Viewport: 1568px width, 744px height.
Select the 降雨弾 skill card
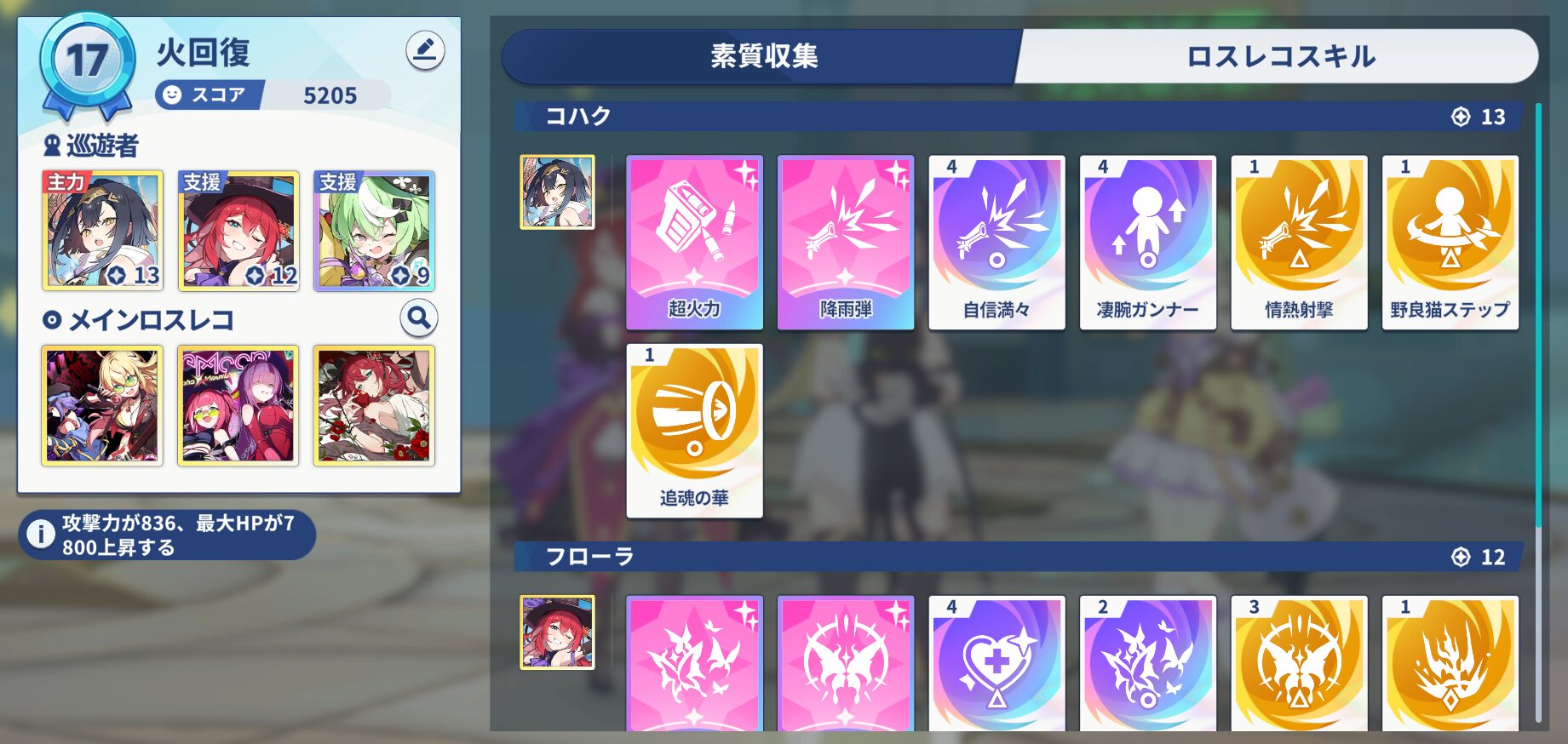pos(846,242)
